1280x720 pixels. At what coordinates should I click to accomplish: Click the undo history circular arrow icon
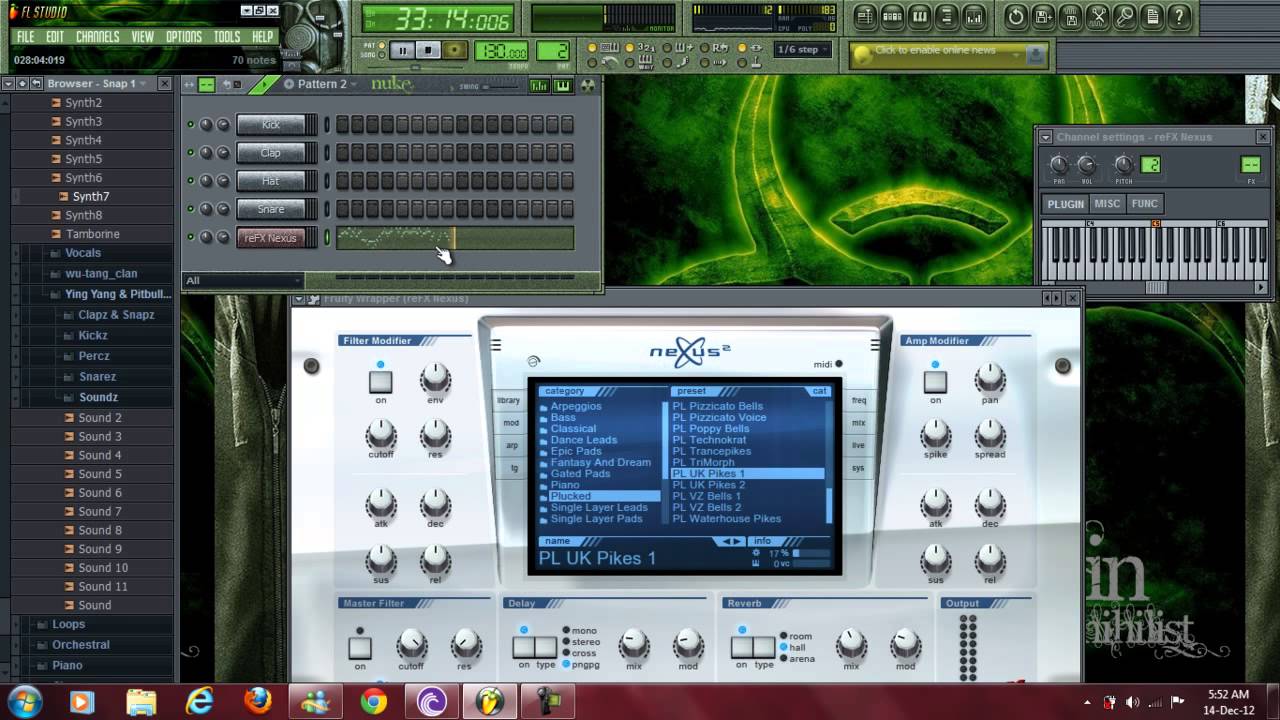pyautogui.click(x=1016, y=17)
